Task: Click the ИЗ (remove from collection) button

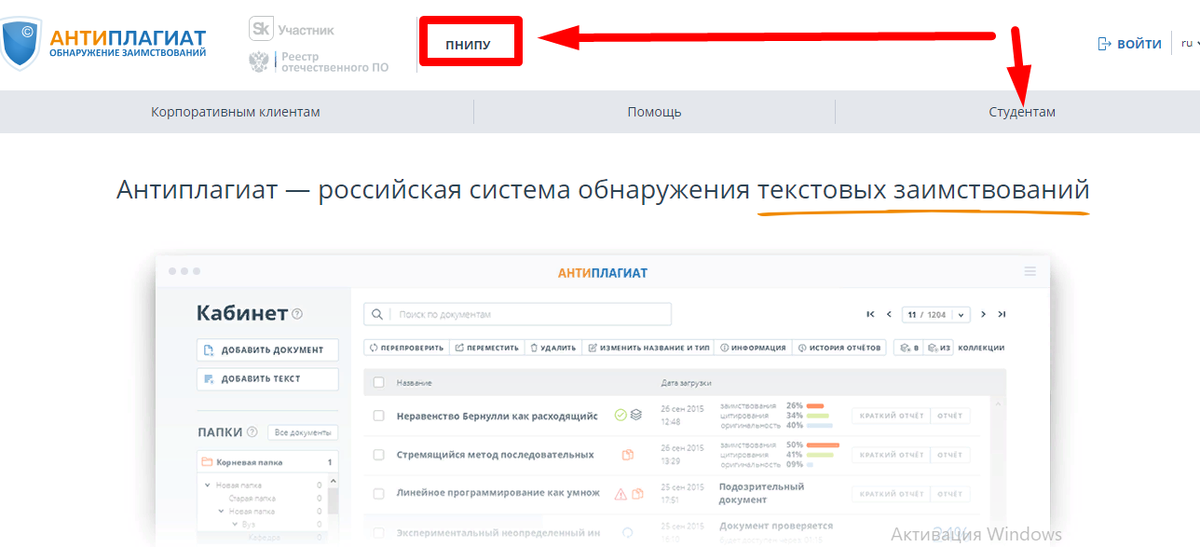Action: pyautogui.click(x=938, y=348)
